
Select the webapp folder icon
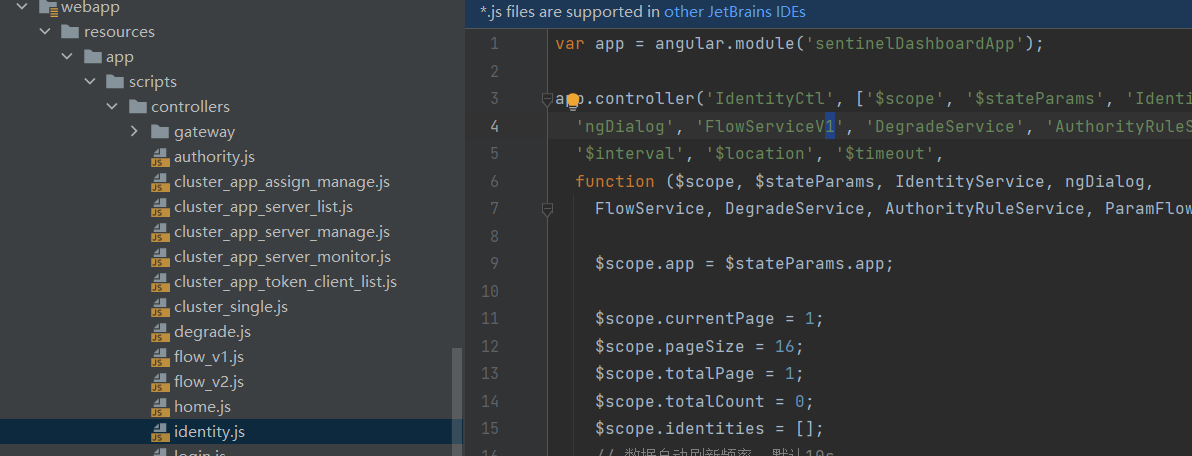click(47, 8)
